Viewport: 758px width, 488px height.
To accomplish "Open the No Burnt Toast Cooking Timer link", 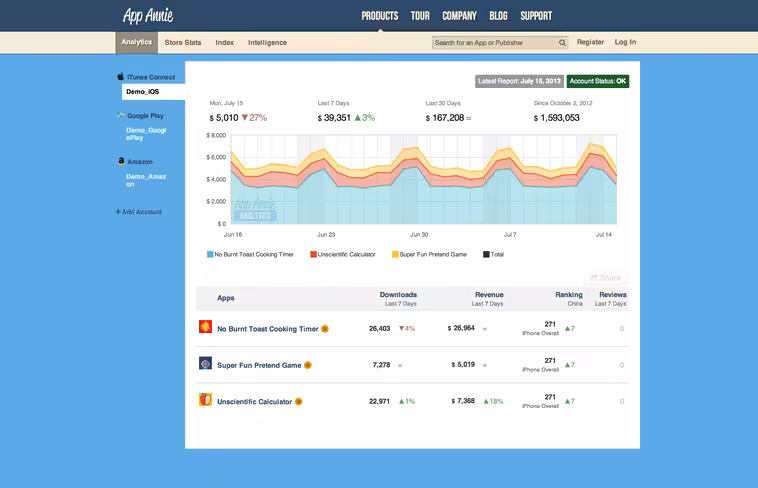I will click(x=267, y=329).
